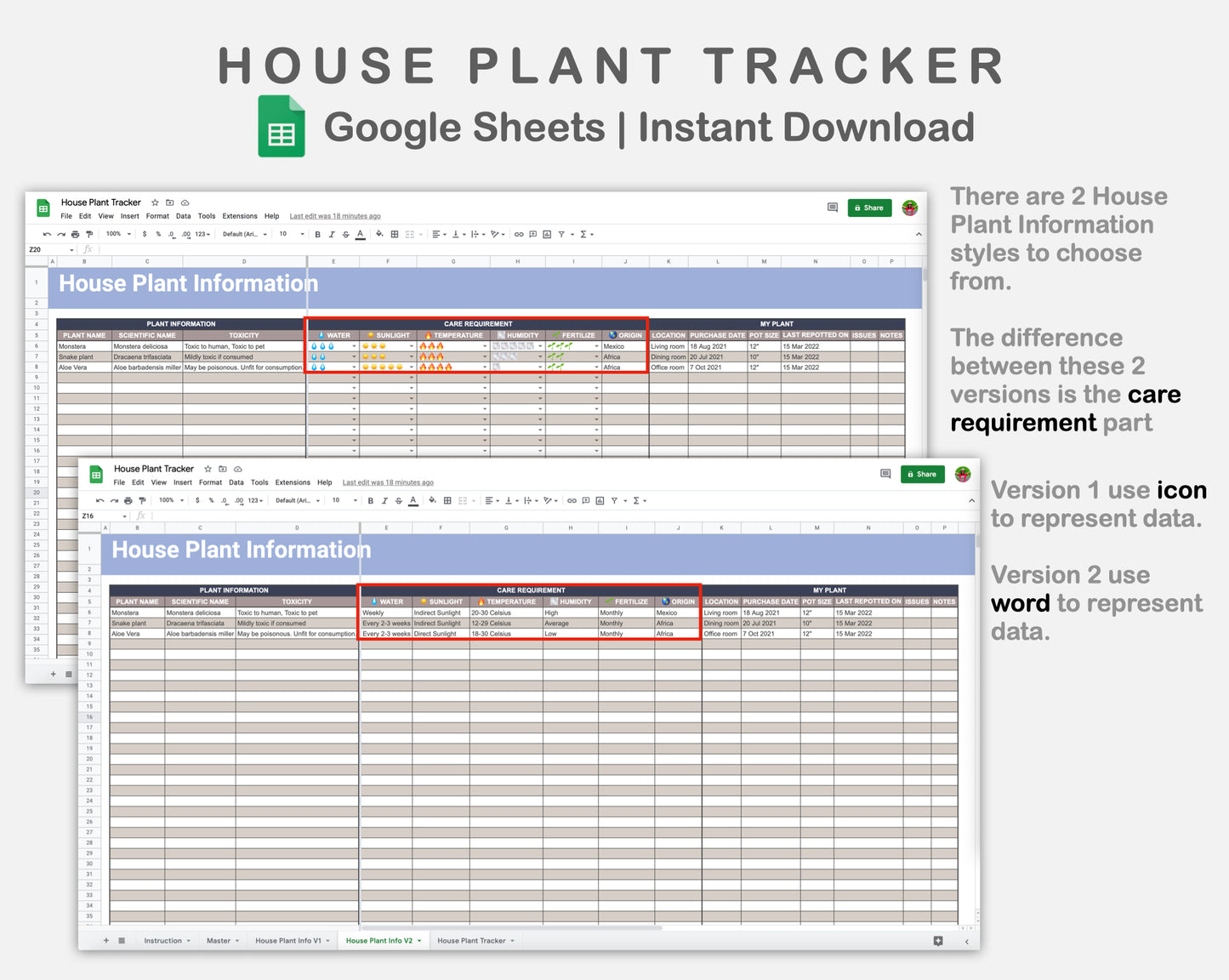Toggle italic formatting

click(384, 500)
